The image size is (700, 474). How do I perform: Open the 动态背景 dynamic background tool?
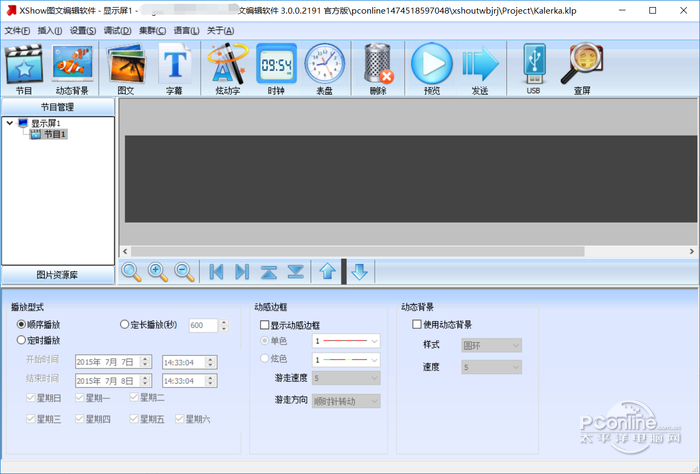[x=72, y=63]
